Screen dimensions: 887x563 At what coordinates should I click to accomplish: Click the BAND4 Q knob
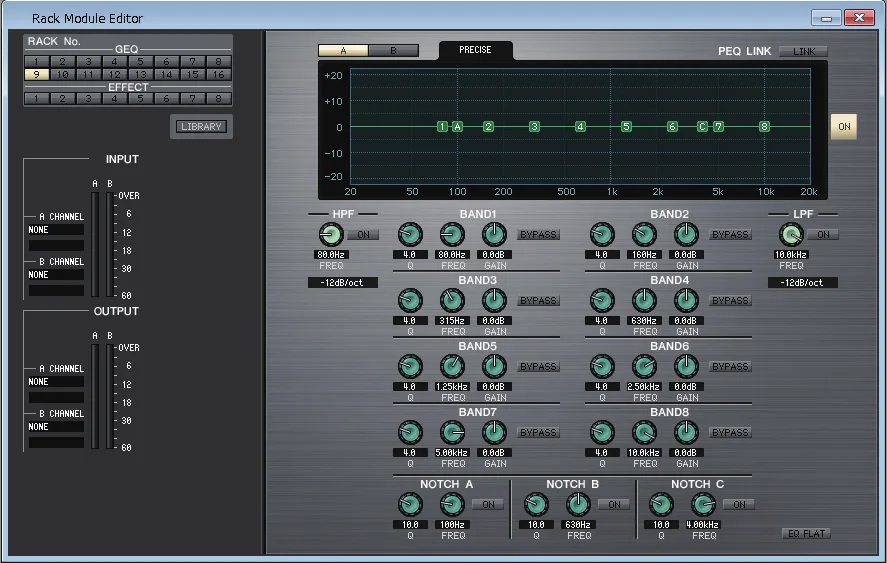pos(602,300)
